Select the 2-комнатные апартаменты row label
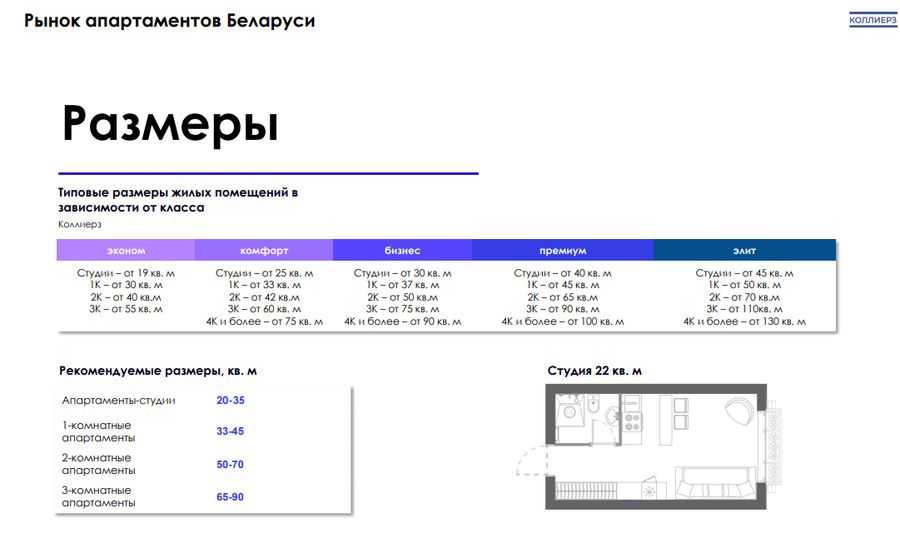900x538 pixels. pyautogui.click(x=98, y=464)
